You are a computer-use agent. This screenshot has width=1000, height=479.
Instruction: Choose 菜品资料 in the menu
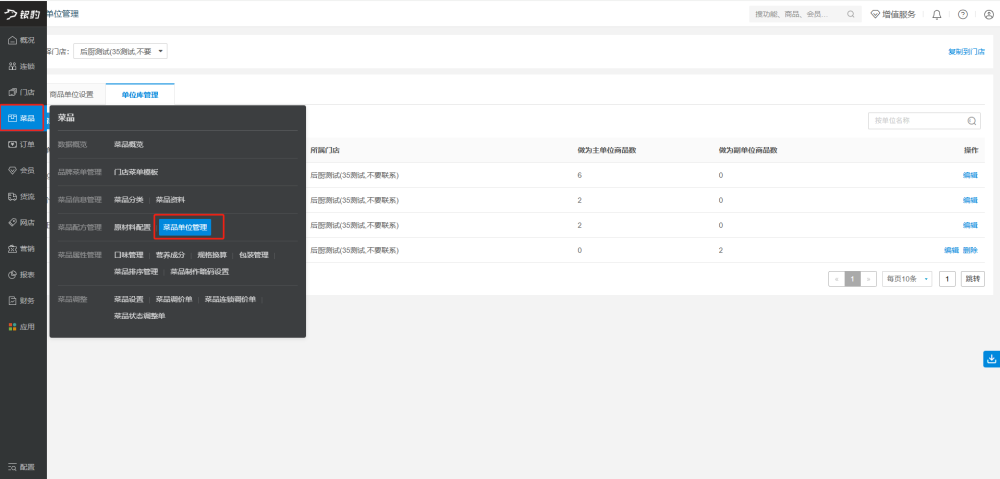coord(170,200)
